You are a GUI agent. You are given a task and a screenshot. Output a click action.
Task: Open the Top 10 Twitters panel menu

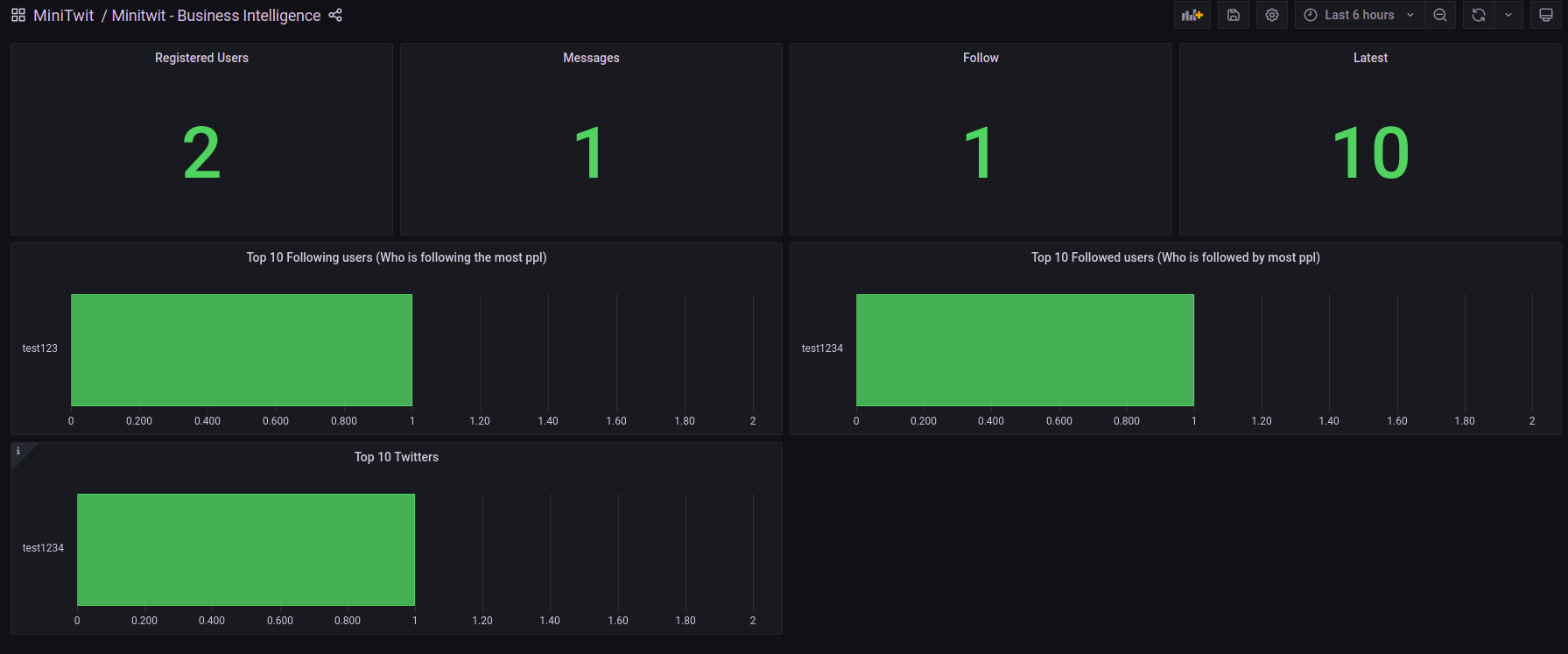397,457
